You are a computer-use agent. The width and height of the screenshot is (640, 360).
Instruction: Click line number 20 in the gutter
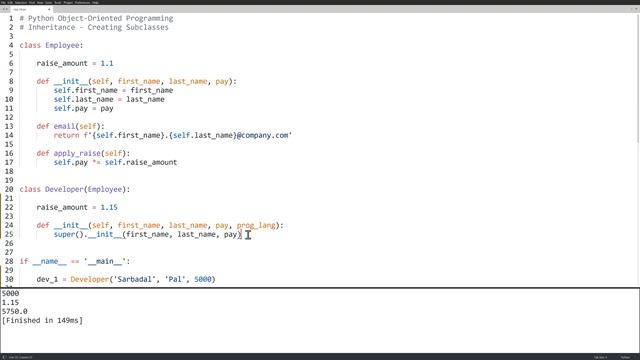pos(9,189)
